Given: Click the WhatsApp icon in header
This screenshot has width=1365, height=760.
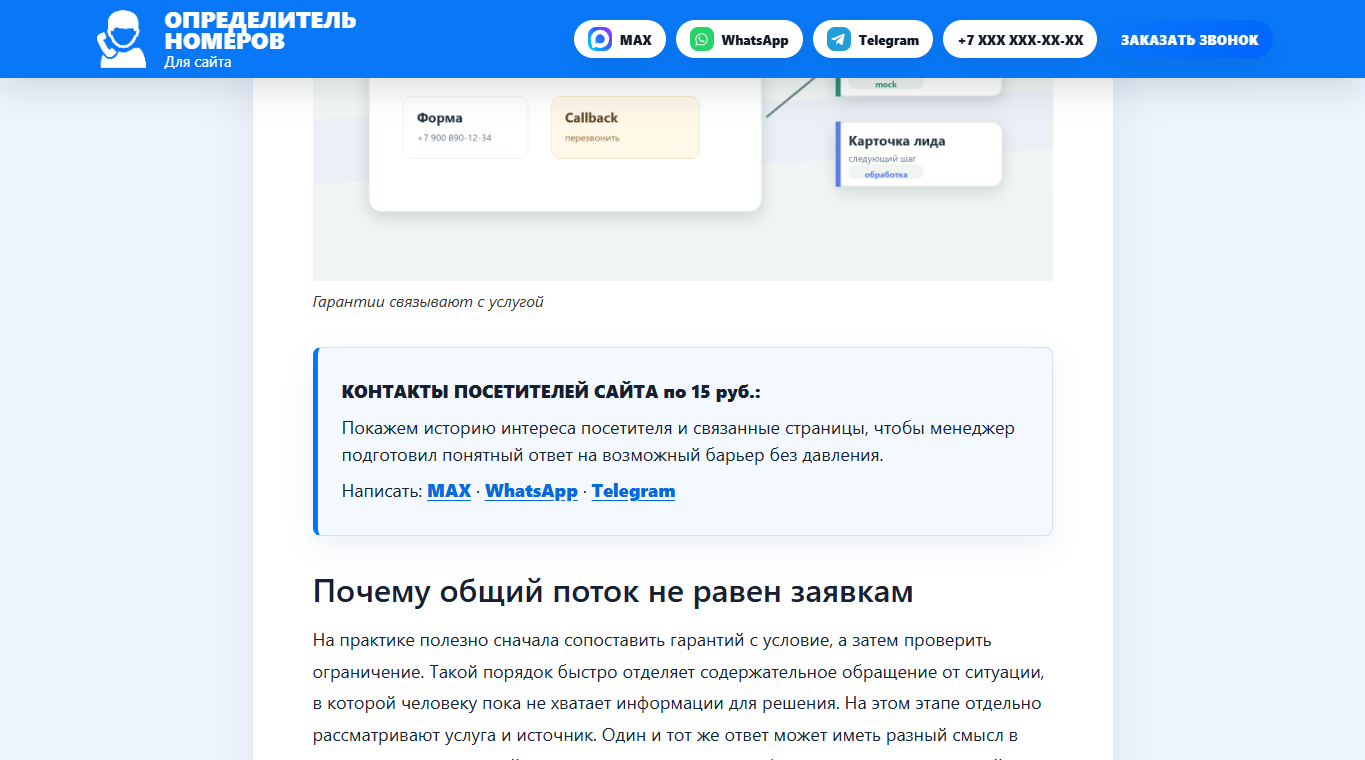Looking at the screenshot, I should 702,40.
